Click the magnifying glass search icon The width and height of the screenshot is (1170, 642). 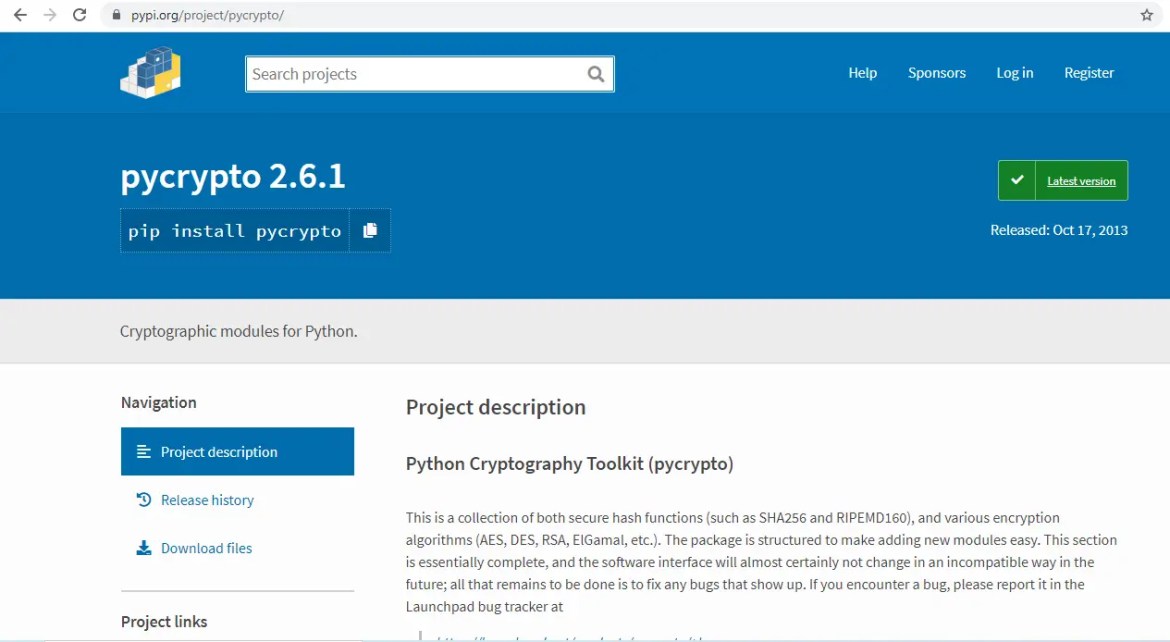(x=595, y=74)
